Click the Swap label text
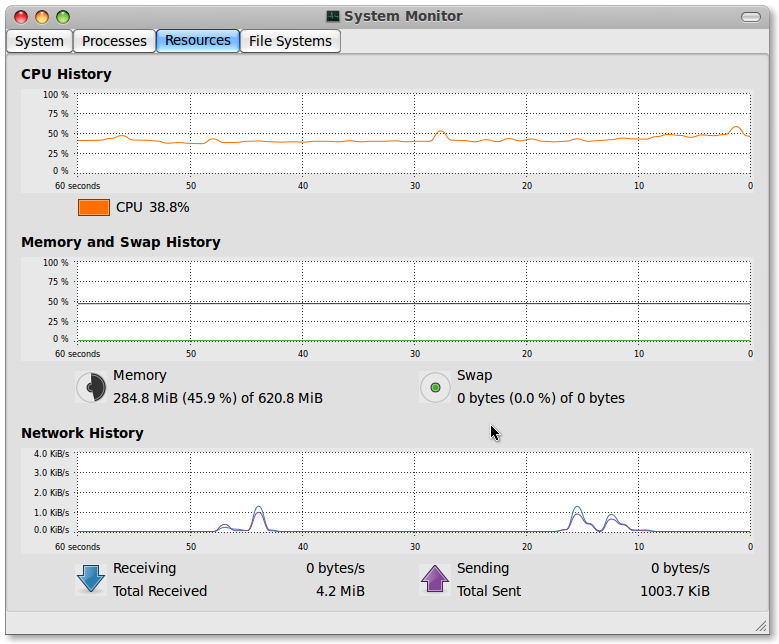Viewport: 779px width, 644px height. point(474,375)
